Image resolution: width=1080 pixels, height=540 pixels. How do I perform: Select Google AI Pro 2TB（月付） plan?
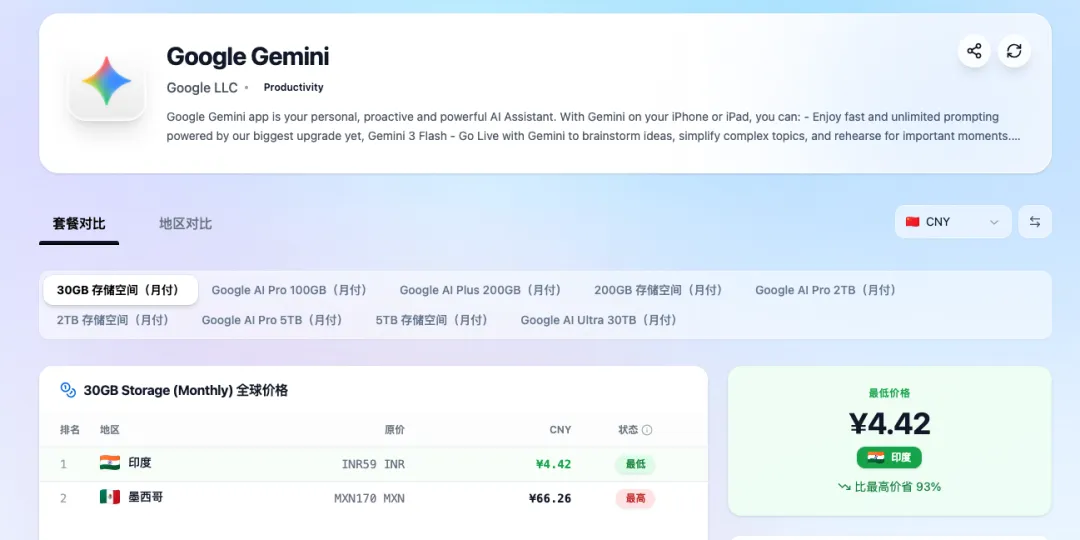(828, 290)
